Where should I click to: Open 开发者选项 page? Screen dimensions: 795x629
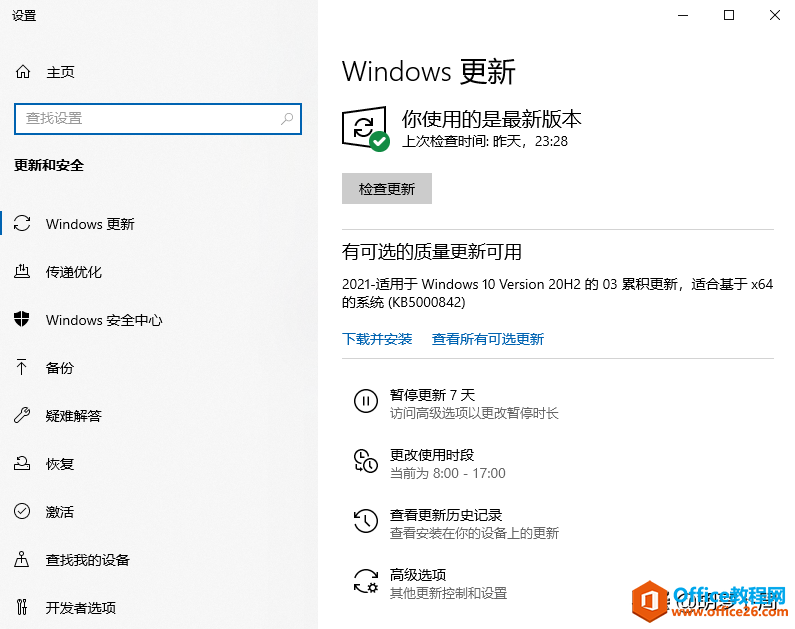[81, 607]
